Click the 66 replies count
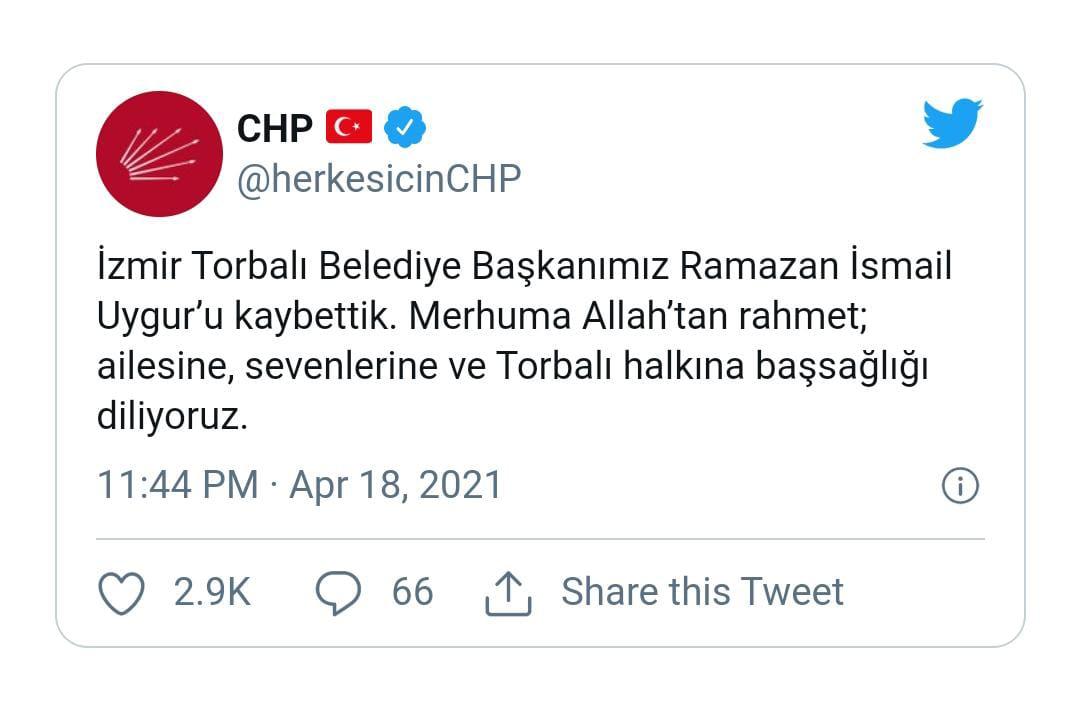 pyautogui.click(x=413, y=592)
